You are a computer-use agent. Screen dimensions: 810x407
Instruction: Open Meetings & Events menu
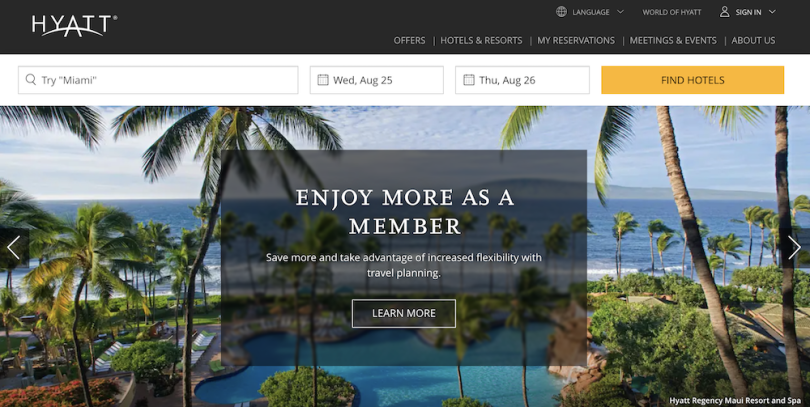[x=673, y=40]
